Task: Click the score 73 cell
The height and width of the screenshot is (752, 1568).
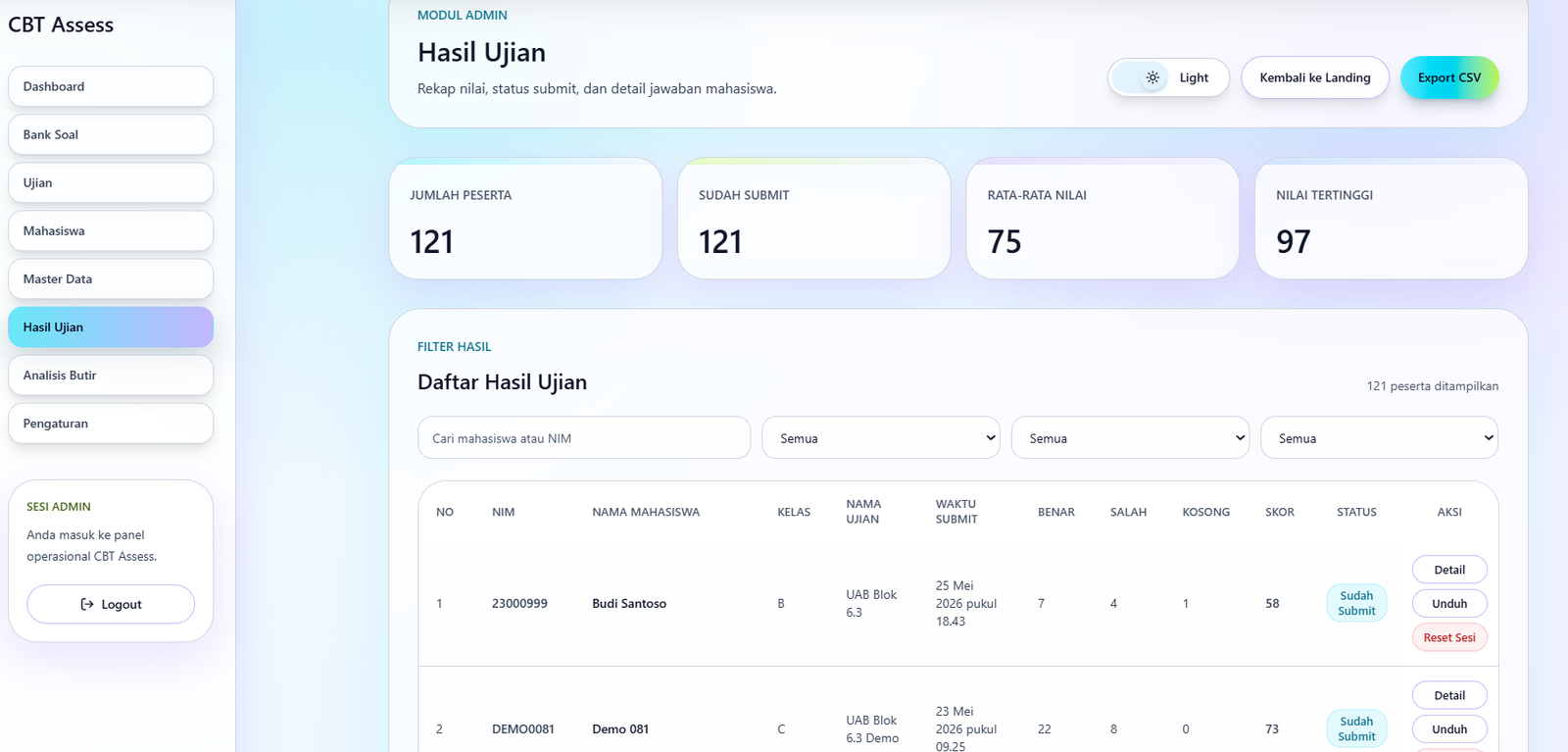Action: [1272, 728]
